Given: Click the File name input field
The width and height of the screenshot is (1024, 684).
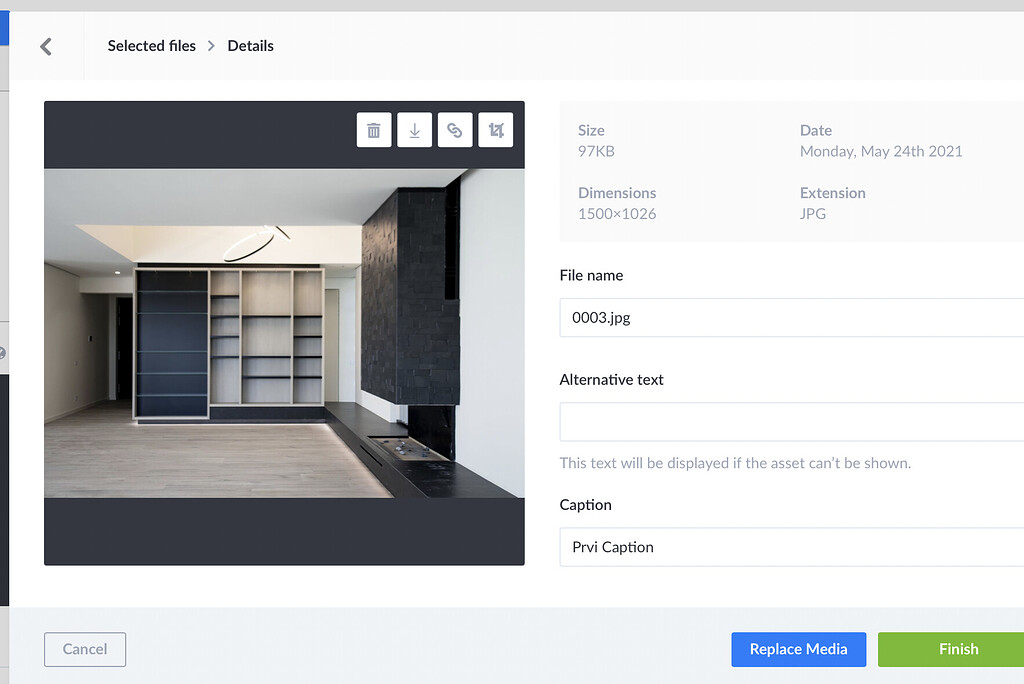Looking at the screenshot, I should click(x=792, y=318).
